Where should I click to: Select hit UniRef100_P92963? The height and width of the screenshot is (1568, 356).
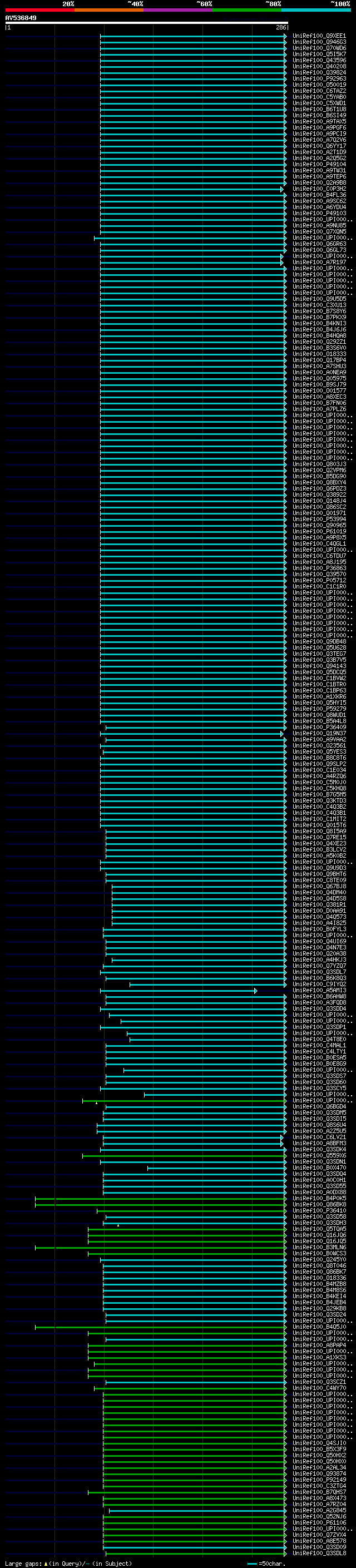tap(319, 79)
